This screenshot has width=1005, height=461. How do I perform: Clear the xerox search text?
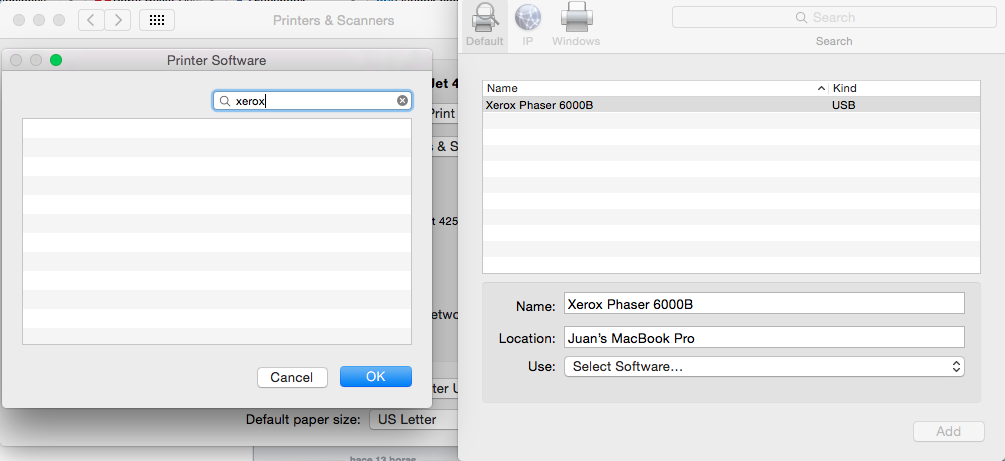[402, 101]
